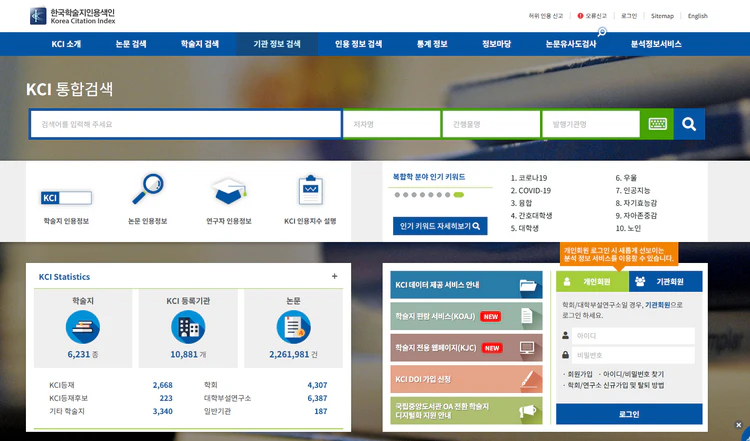
Task: Click megaphone icon on OA 전환 banner
Action: [527, 411]
